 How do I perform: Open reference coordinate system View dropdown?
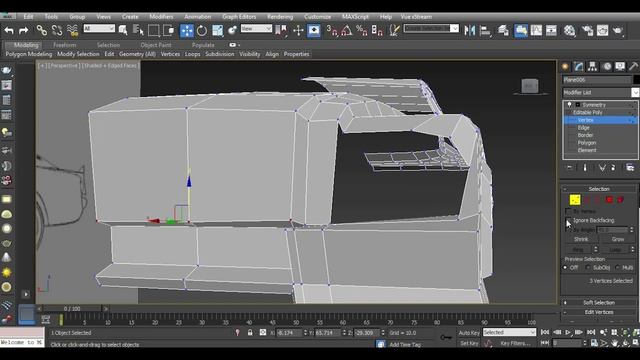tap(256, 29)
